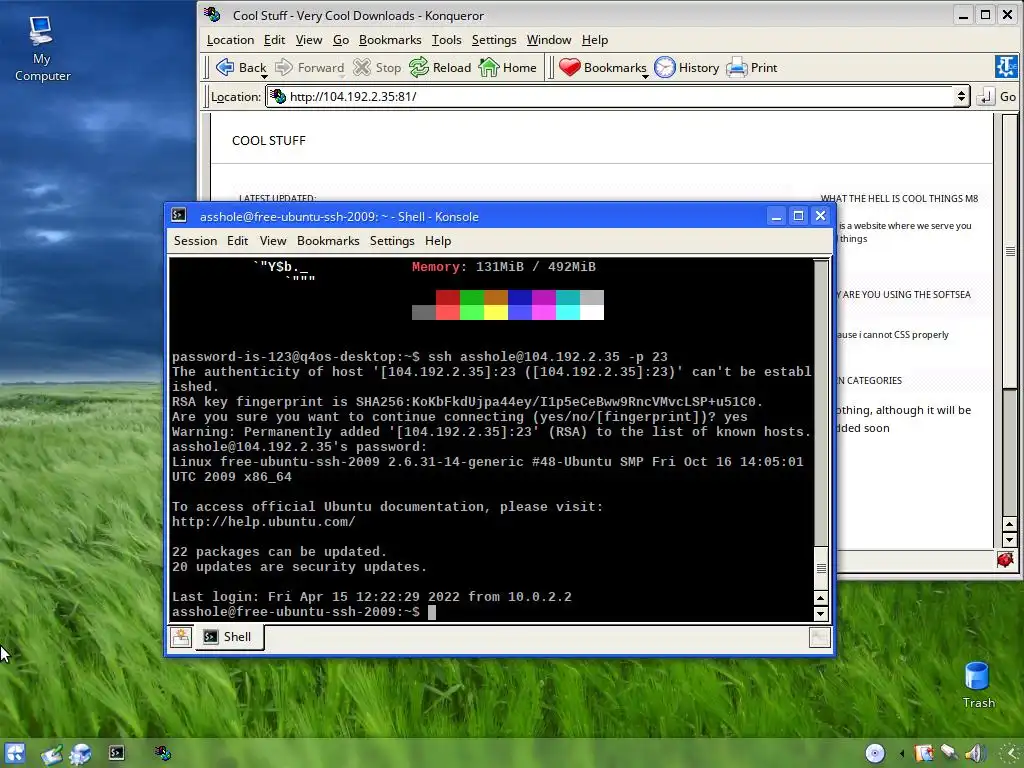Open Konsole's Bookmarks menu
This screenshot has width=1024, height=768.
pyautogui.click(x=328, y=241)
